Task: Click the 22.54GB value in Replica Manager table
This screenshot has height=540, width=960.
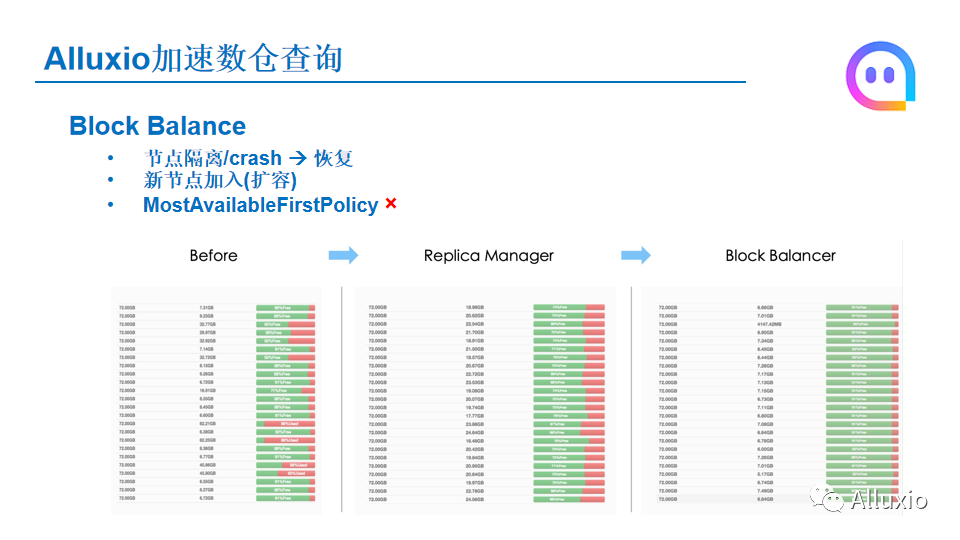Action: pyautogui.click(x=474, y=324)
